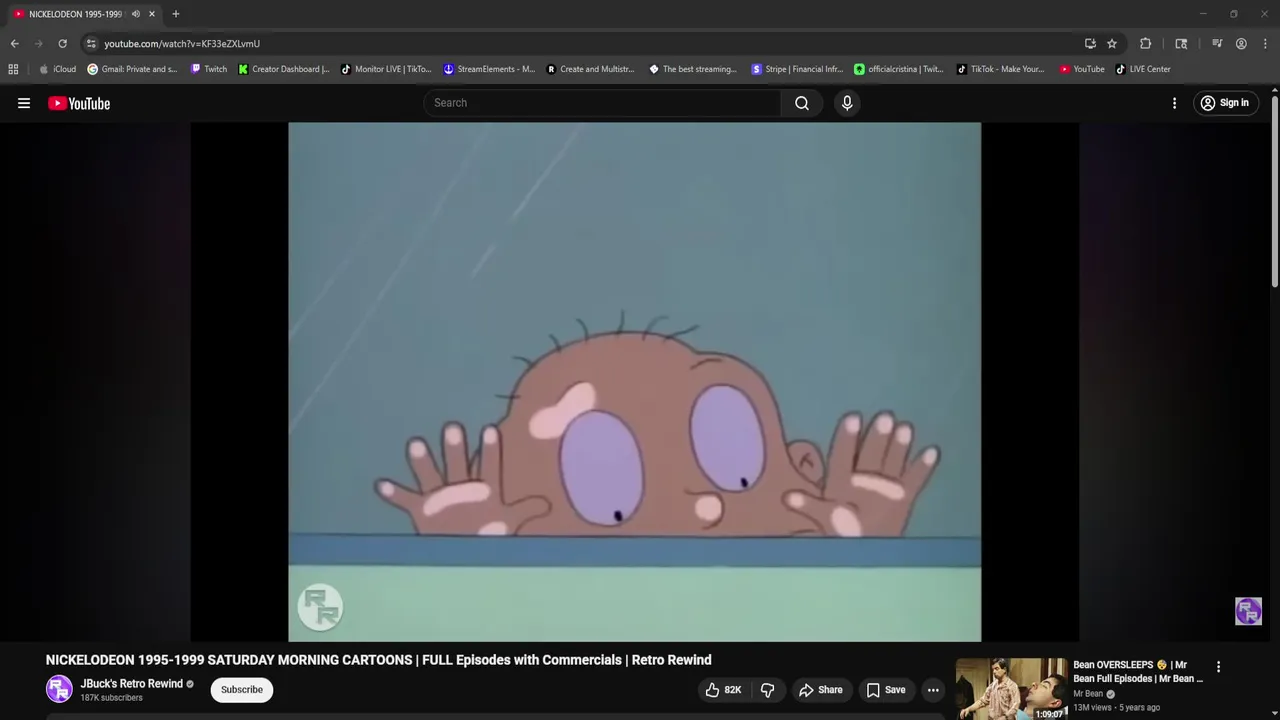Click the address bar URL
The height and width of the screenshot is (720, 1280).
click(182, 44)
